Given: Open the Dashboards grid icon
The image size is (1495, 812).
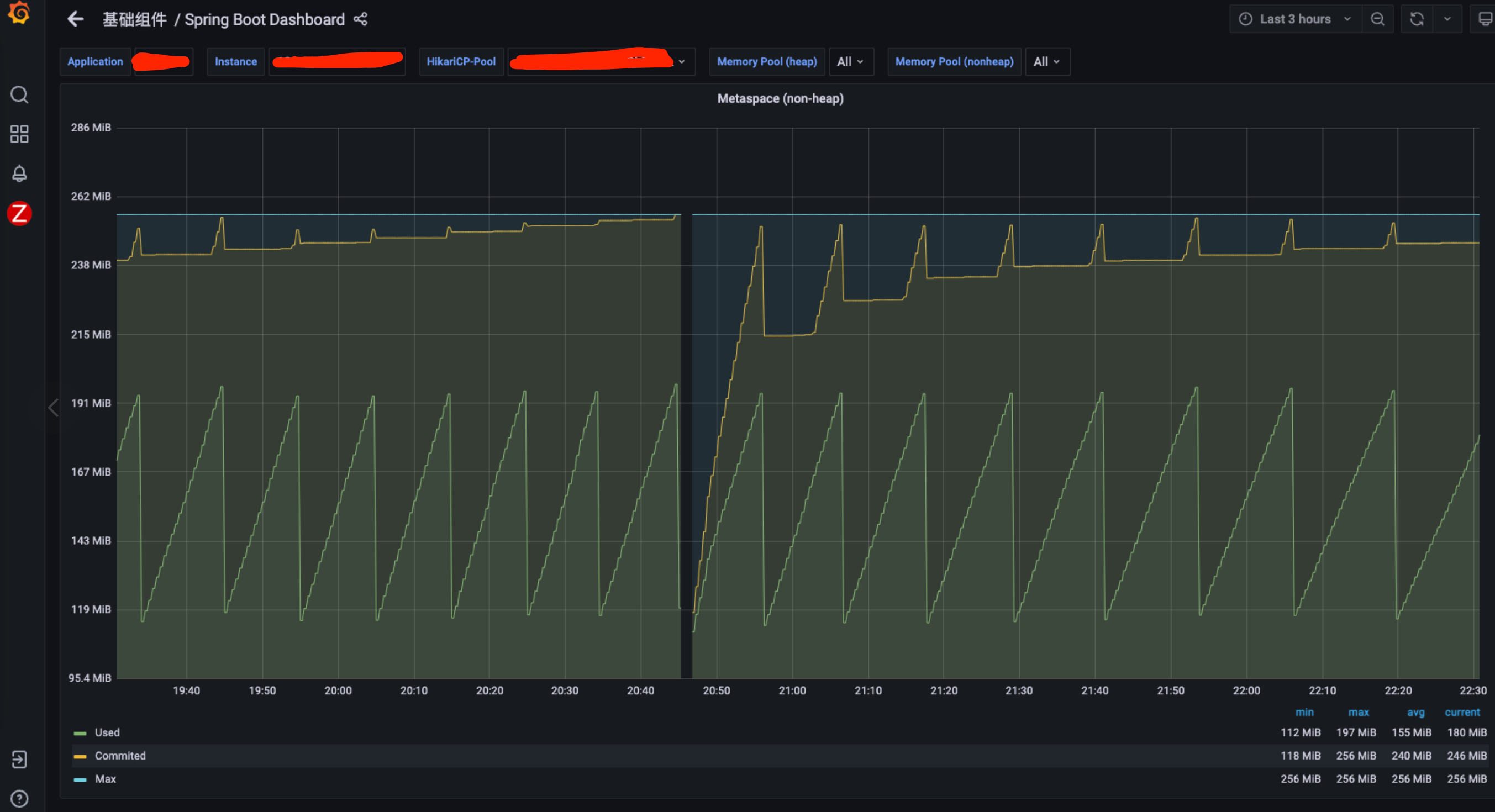Looking at the screenshot, I should [19, 134].
